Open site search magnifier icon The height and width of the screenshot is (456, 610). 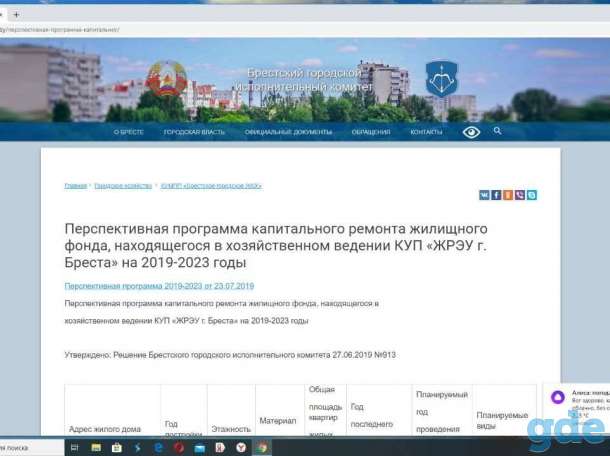497,131
